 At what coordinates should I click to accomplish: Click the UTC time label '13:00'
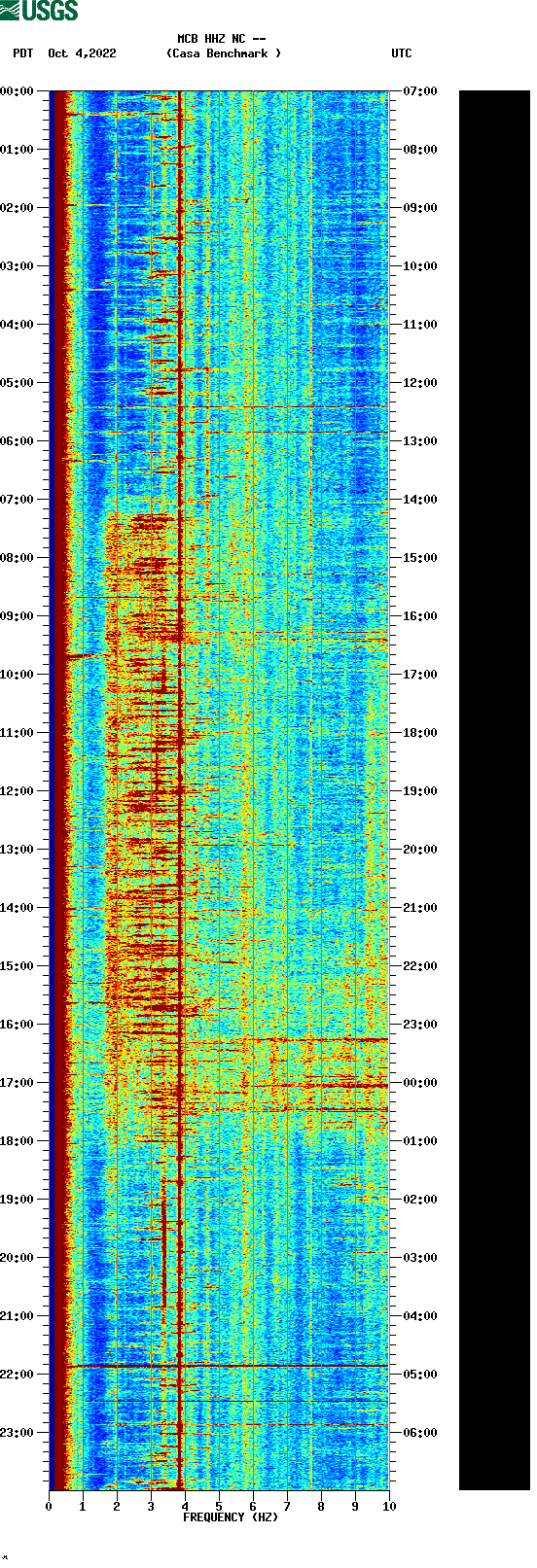[x=420, y=441]
